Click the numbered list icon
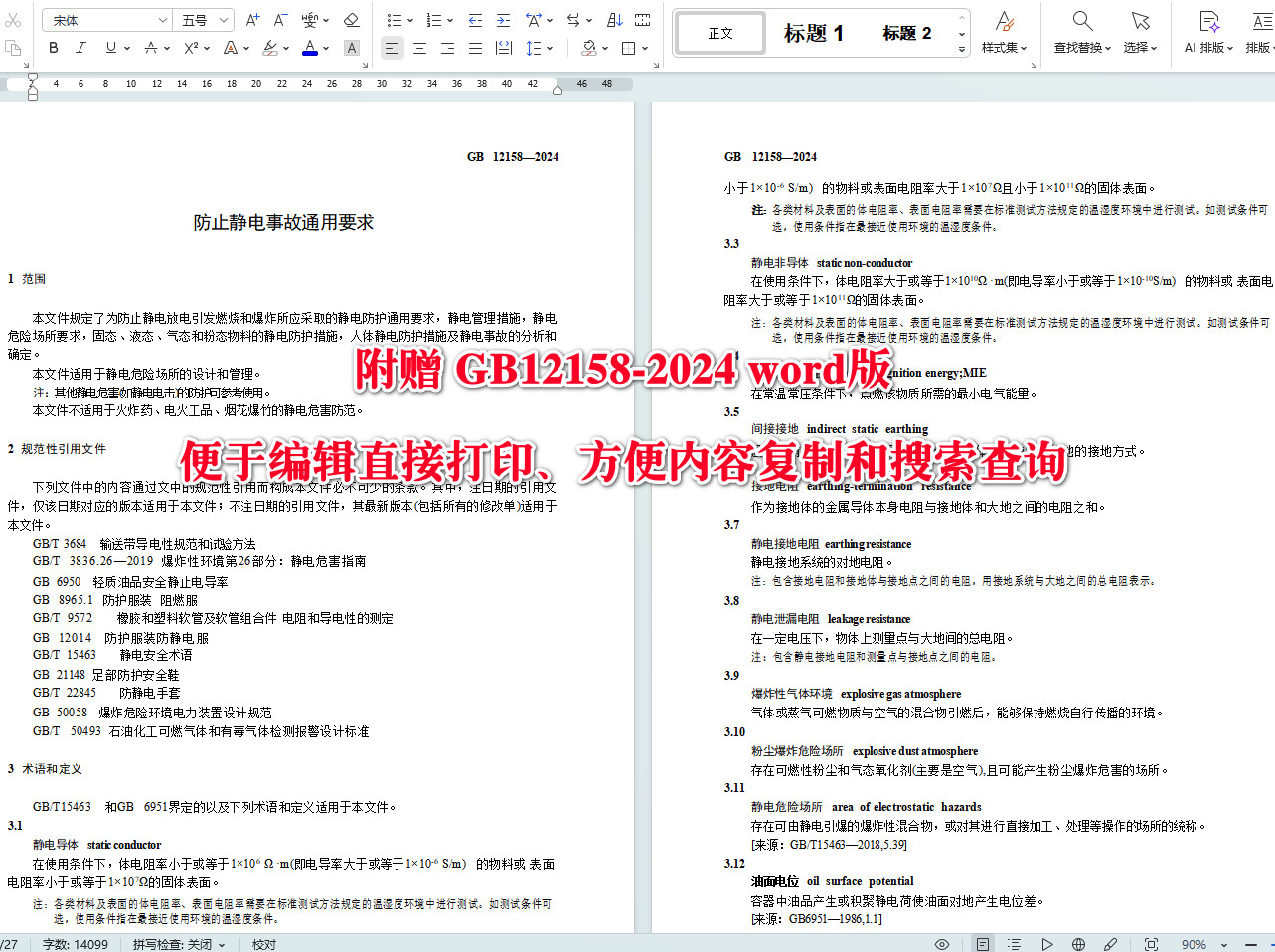 [x=433, y=20]
